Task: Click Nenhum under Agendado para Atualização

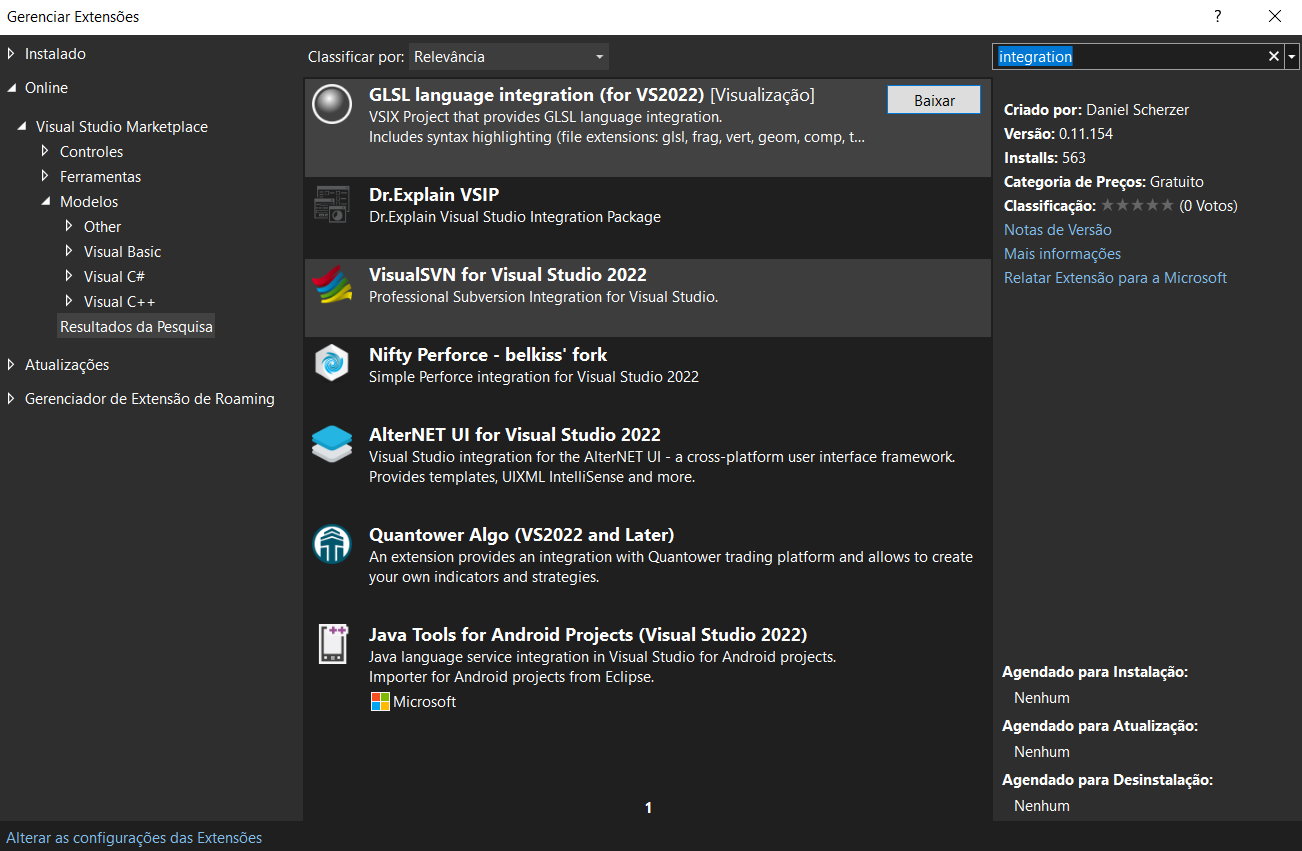Action: click(1042, 752)
